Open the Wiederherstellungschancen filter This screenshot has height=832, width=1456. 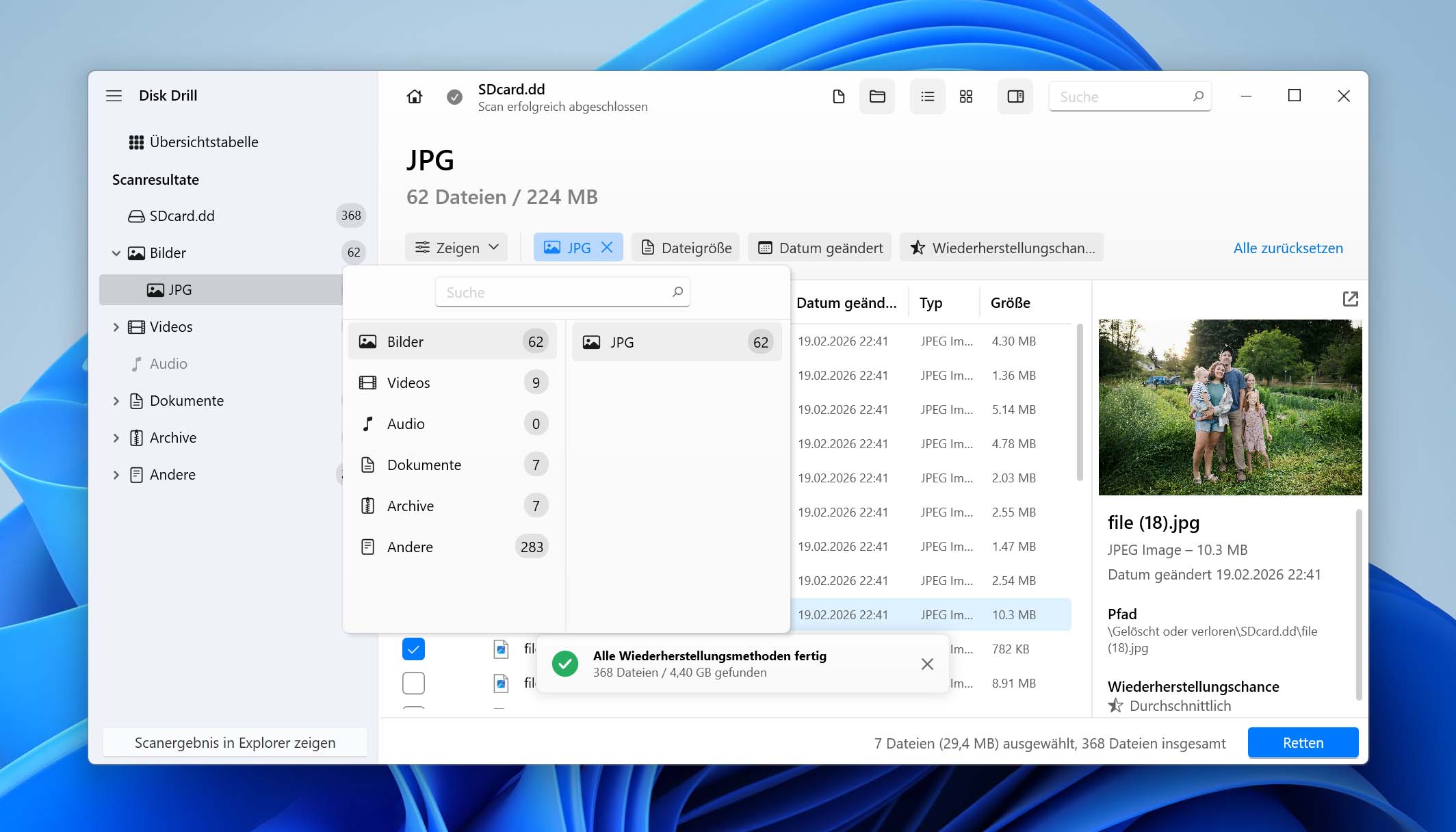pos(1002,248)
